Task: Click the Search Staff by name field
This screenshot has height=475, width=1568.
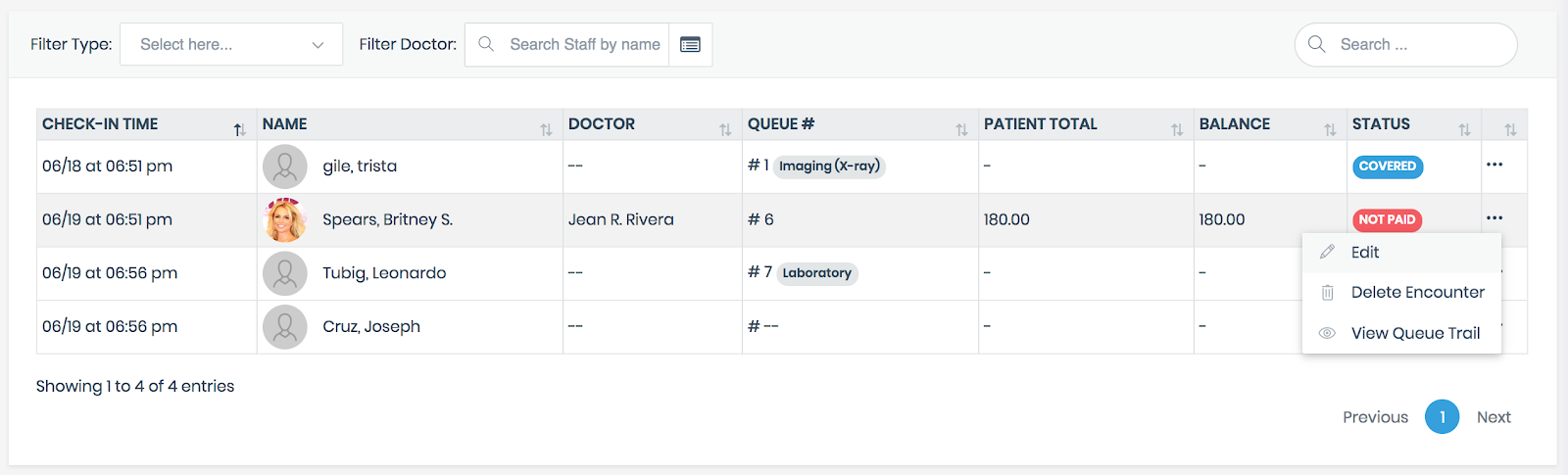Action: (584, 45)
